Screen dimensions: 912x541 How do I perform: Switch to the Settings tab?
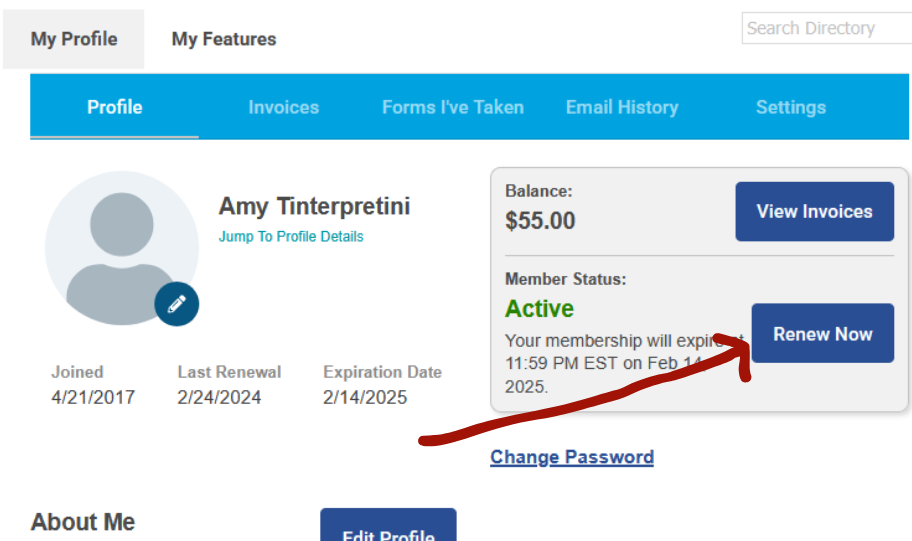(791, 107)
